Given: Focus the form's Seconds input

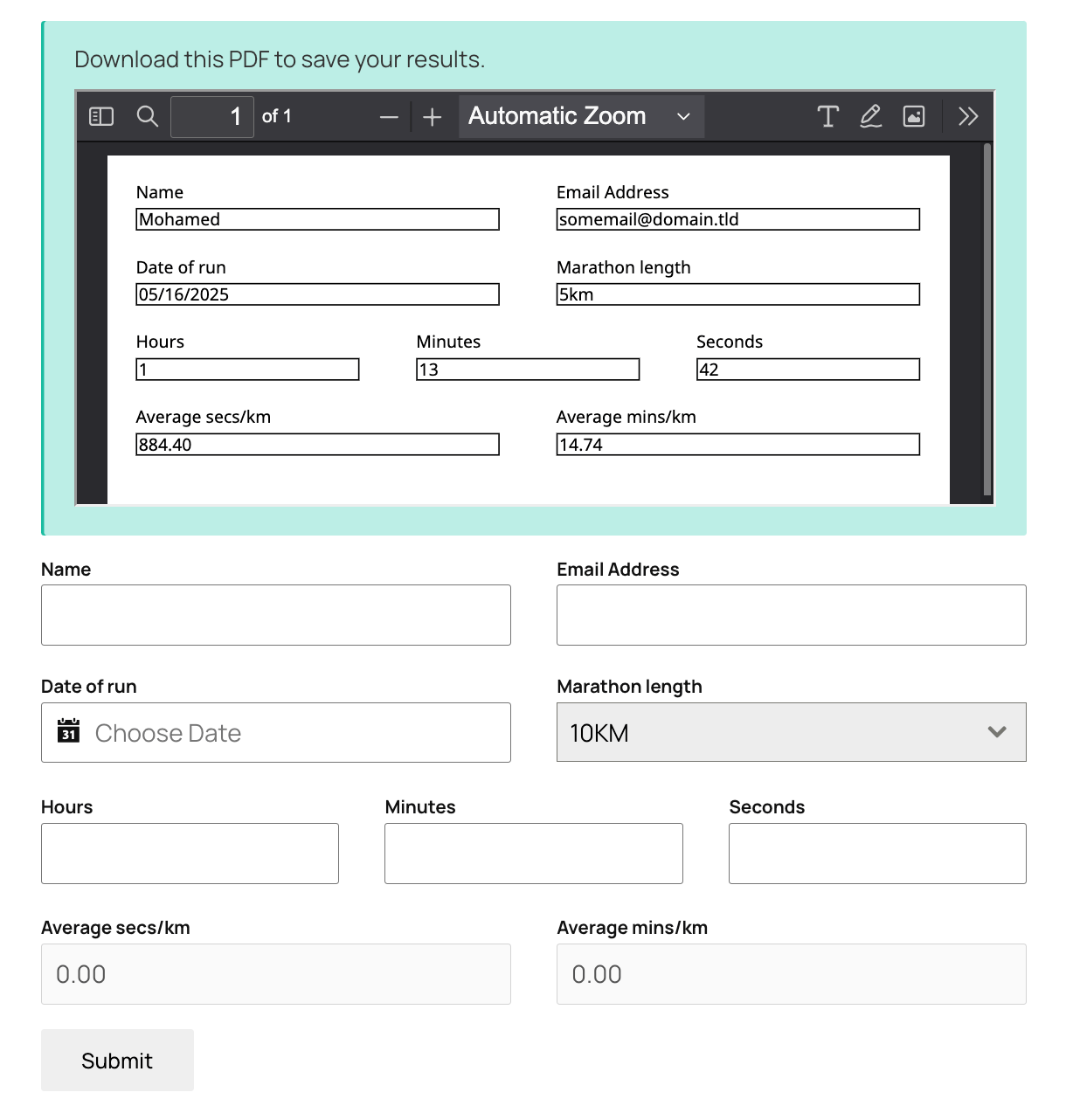Looking at the screenshot, I should pyautogui.click(x=877, y=854).
